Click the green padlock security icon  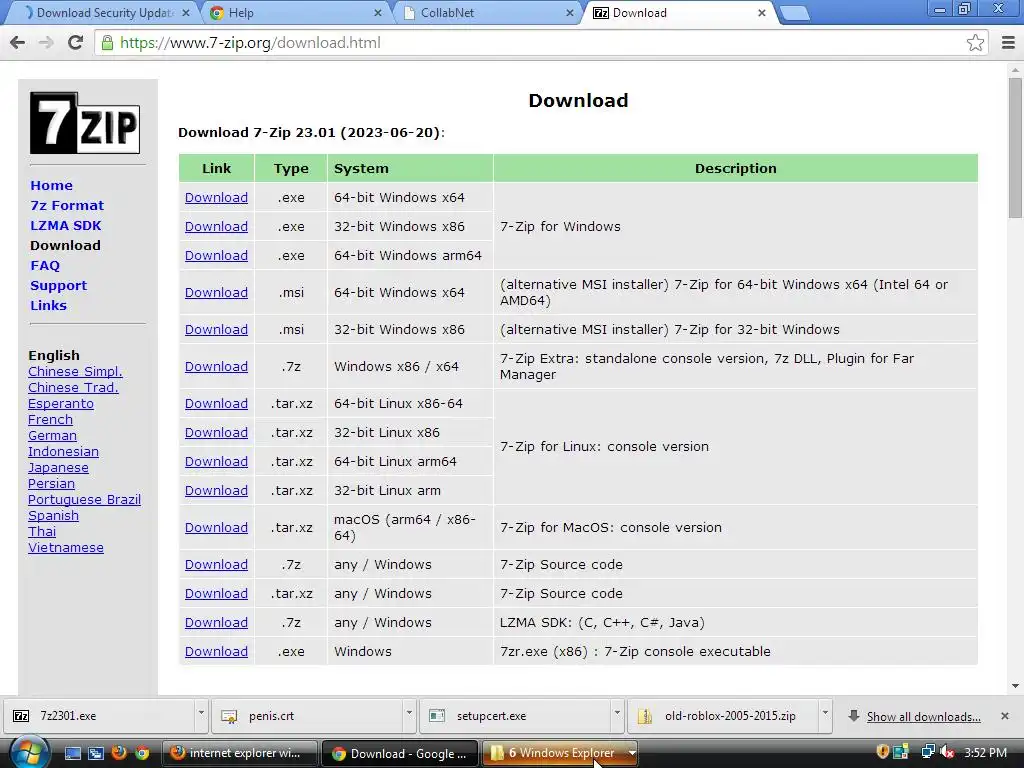[x=107, y=42]
